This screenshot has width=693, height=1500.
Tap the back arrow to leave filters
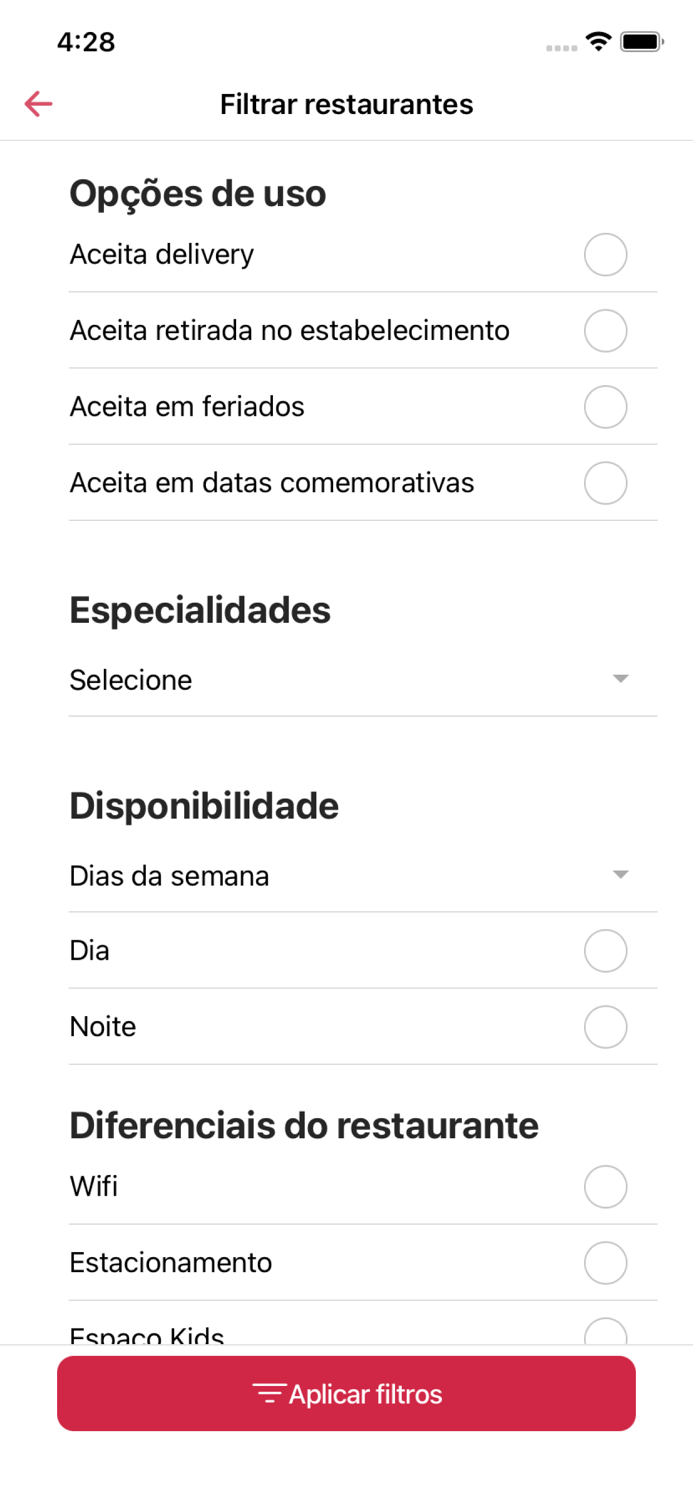pos(37,103)
